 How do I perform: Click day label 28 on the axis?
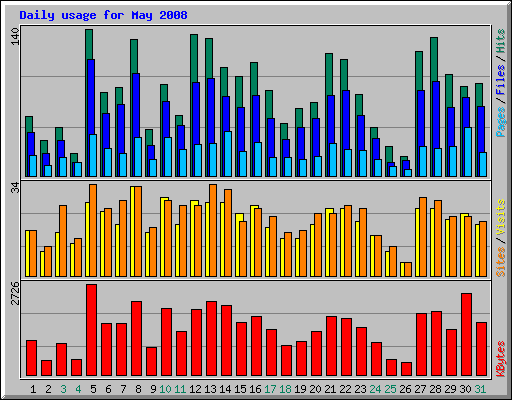click(435, 389)
